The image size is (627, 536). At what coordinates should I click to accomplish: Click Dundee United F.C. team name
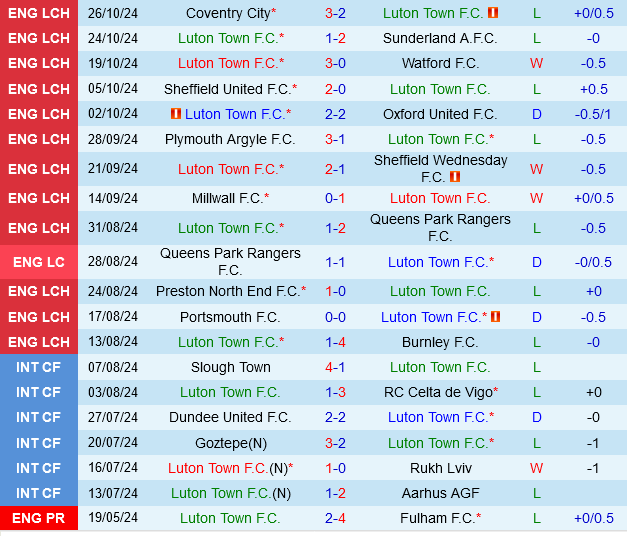coord(230,417)
